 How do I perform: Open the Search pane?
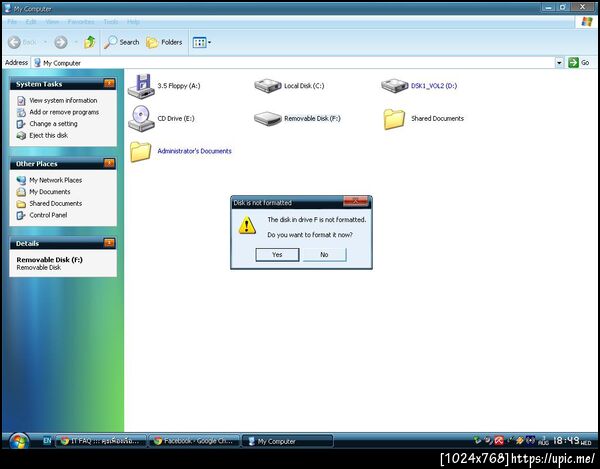(x=121, y=42)
